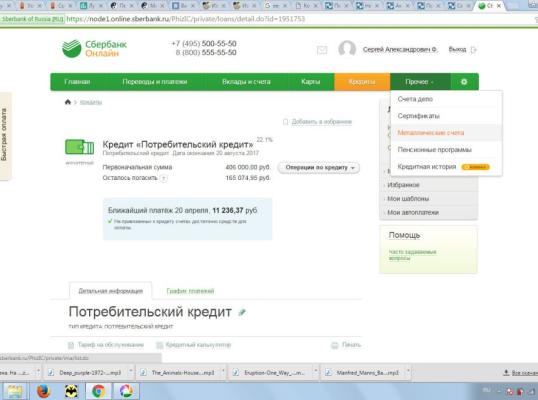Go to Главная menu item
This screenshot has height=400, width=538.
(77, 82)
